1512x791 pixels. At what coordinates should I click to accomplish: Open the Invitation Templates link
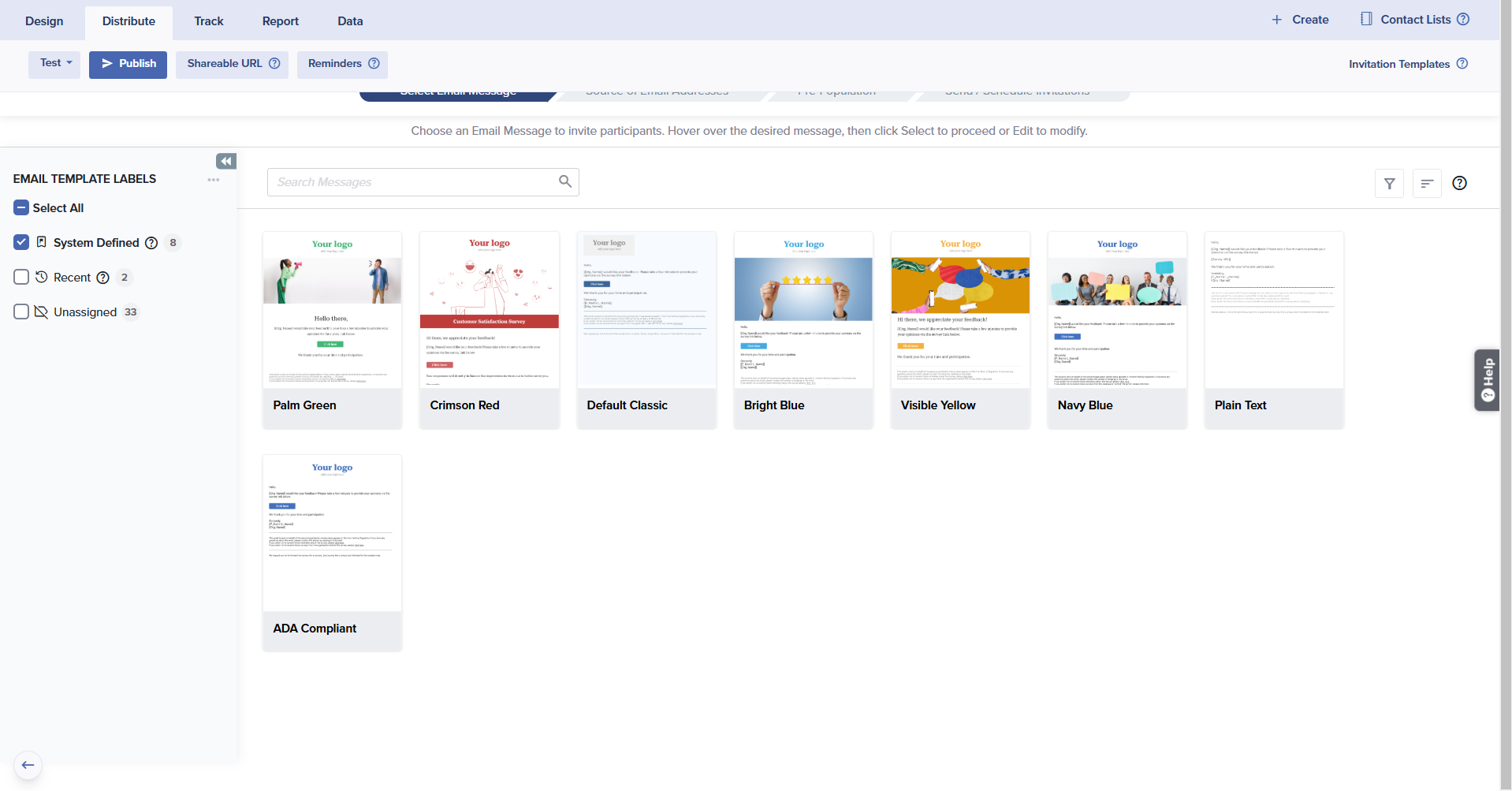[x=1398, y=64]
